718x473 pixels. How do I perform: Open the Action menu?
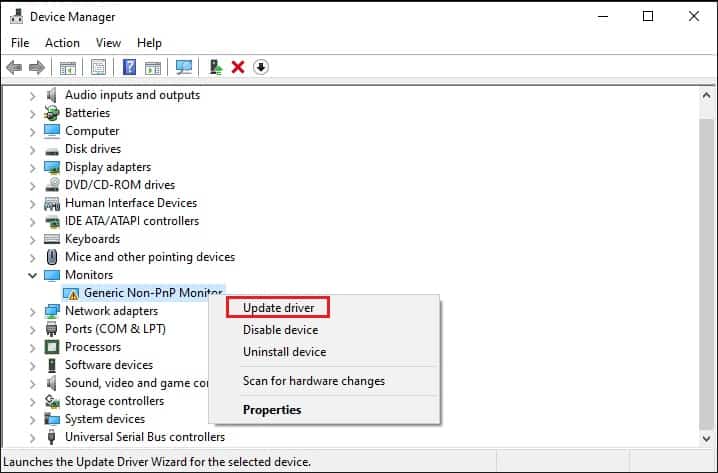62,43
